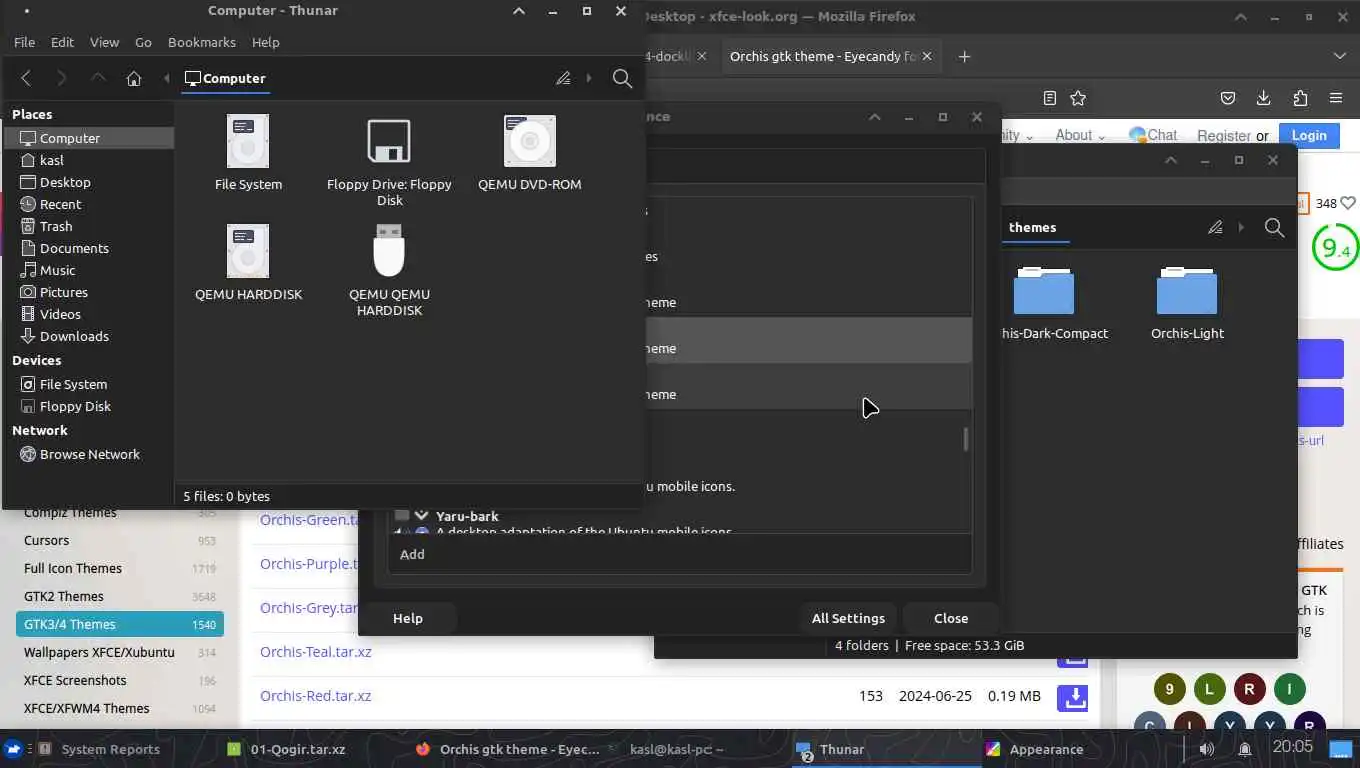Click pencil edit icon in themes window
This screenshot has width=1360, height=768.
1215,227
